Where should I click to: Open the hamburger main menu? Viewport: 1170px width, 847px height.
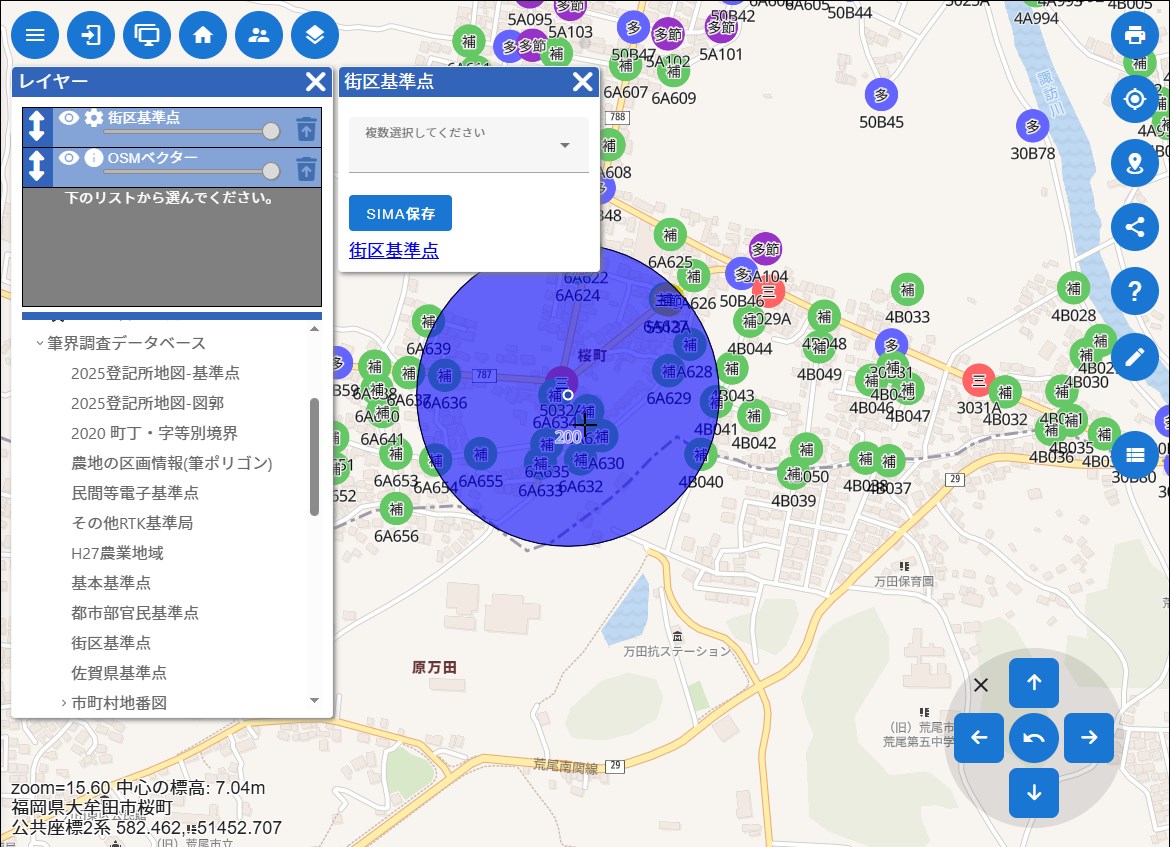point(35,36)
